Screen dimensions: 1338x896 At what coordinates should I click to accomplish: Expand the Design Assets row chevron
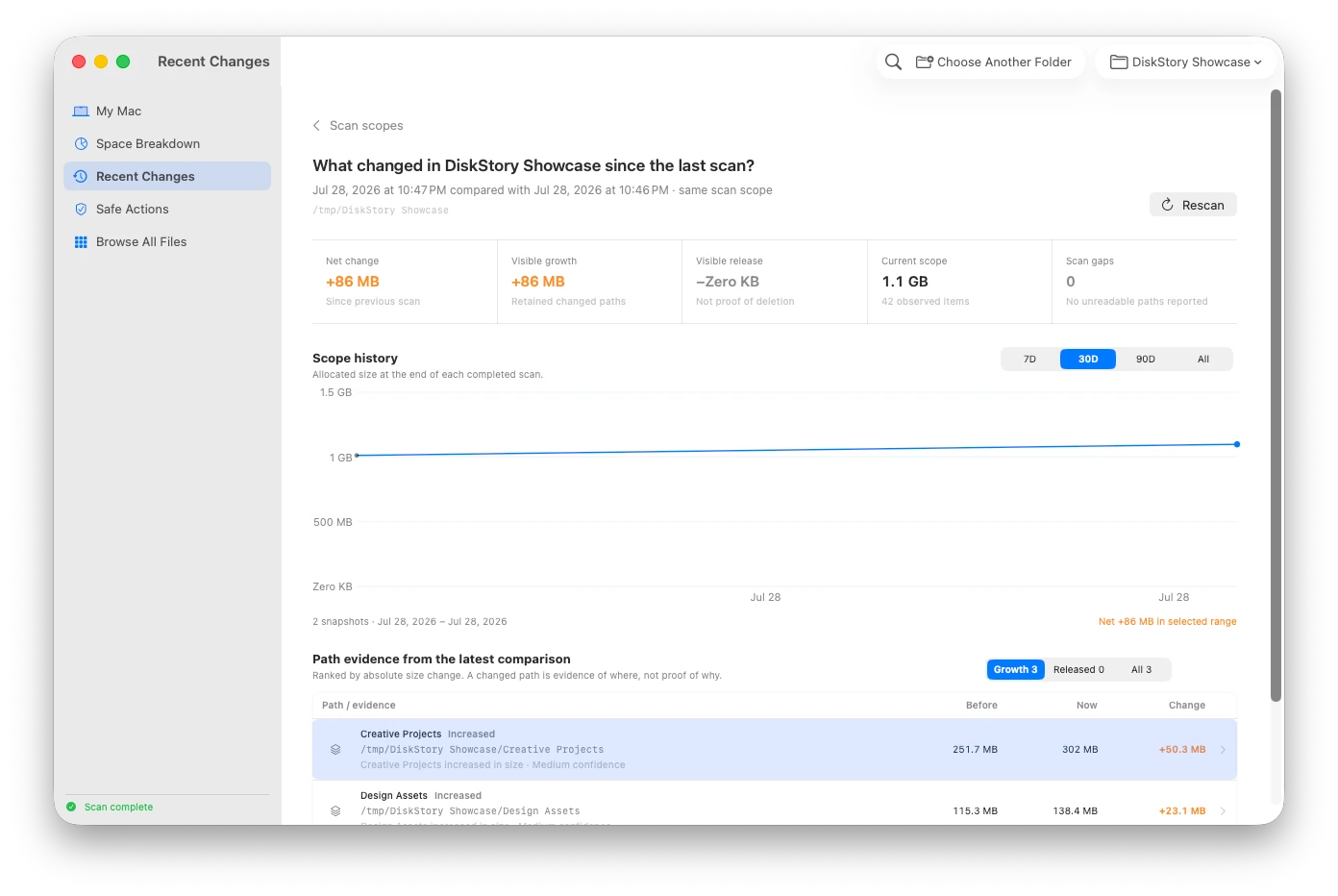click(1223, 811)
